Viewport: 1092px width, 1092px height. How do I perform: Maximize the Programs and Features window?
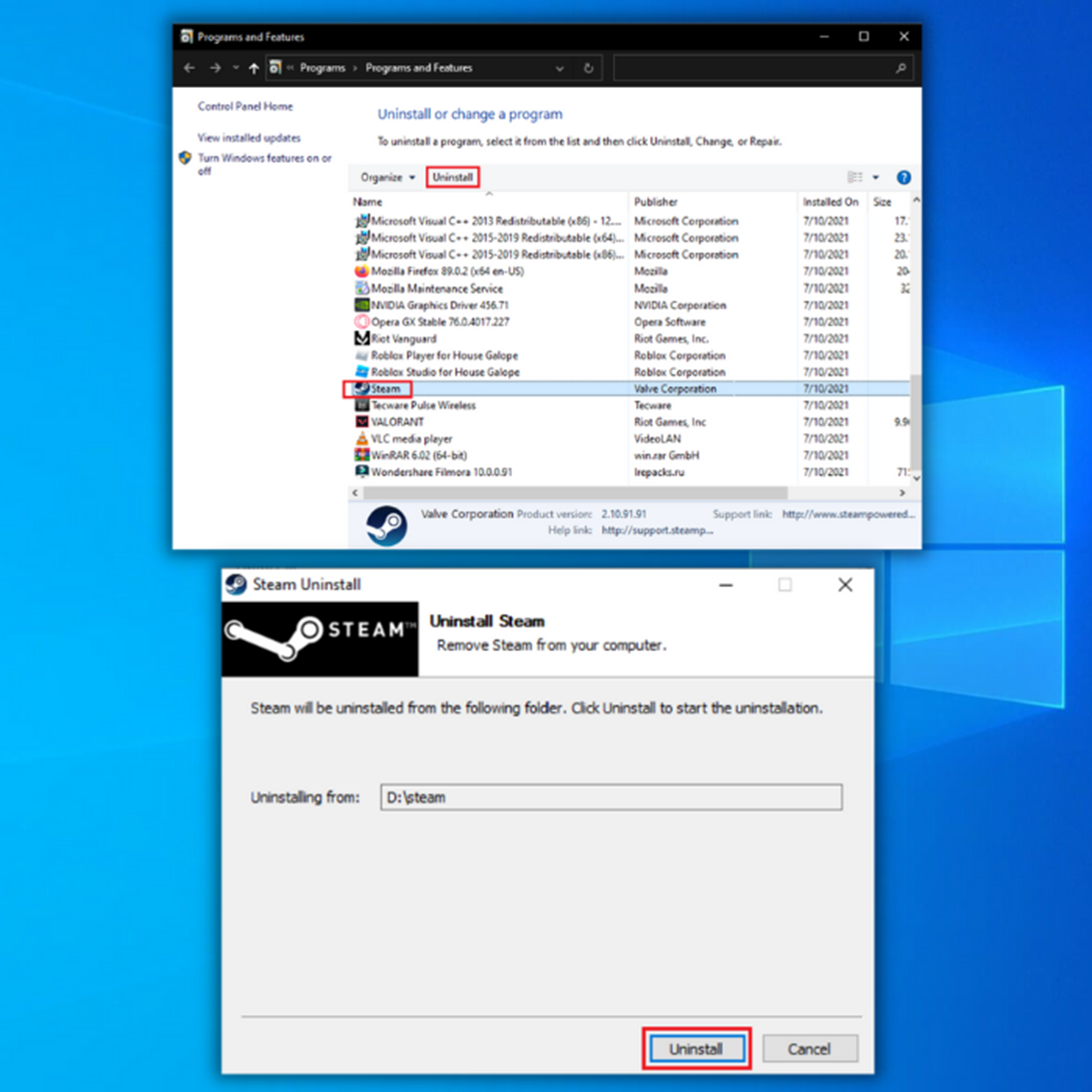[863, 36]
